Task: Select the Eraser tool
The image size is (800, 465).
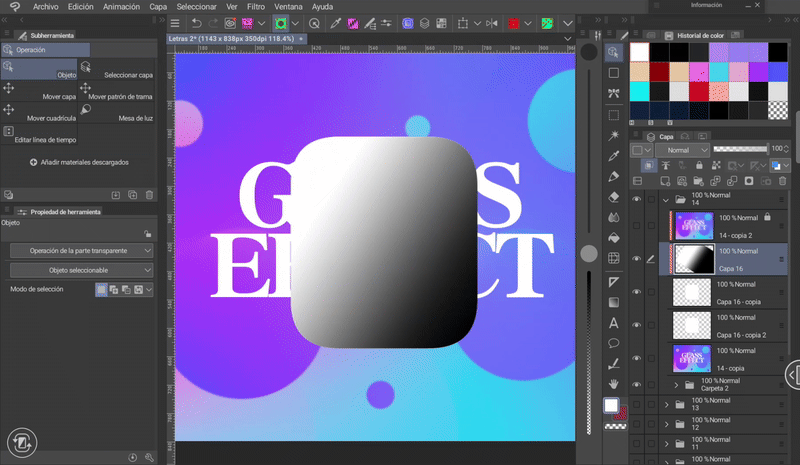Action: [614, 196]
